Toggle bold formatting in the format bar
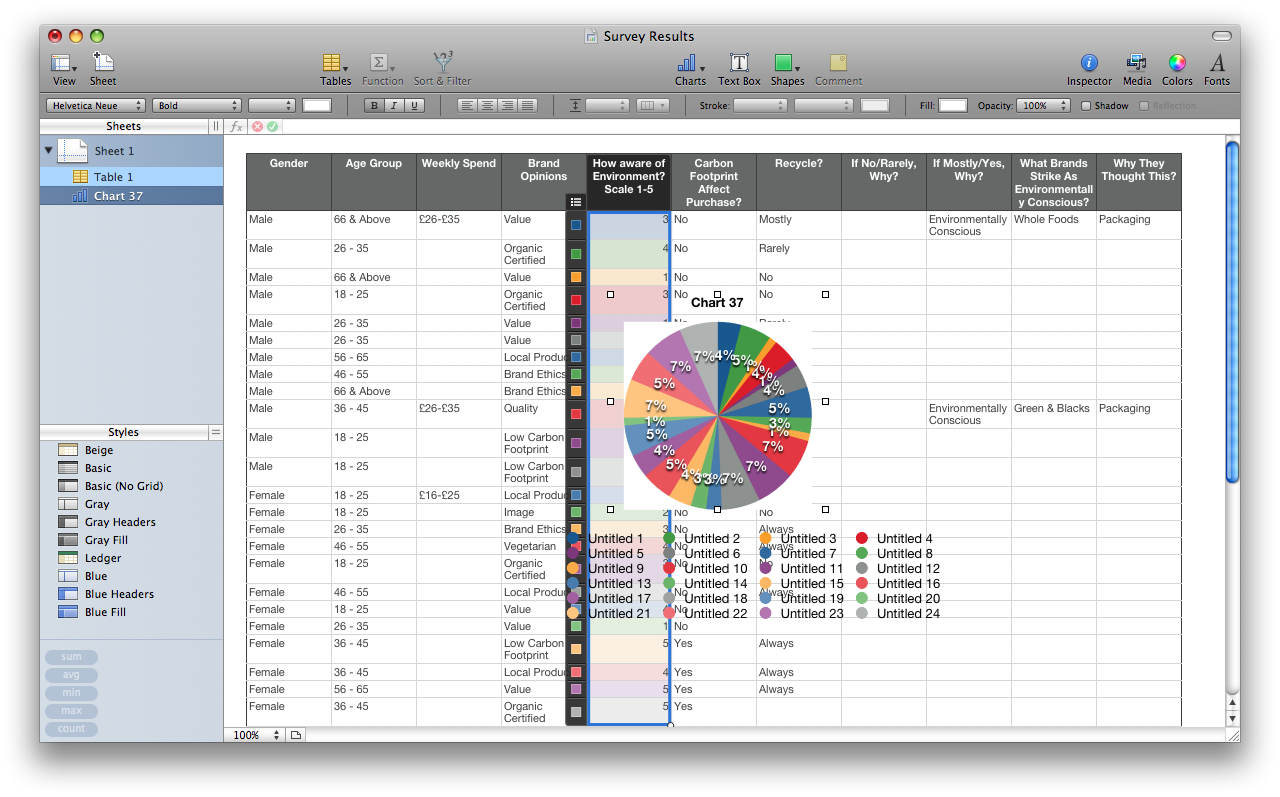The height and width of the screenshot is (797, 1280). 374,105
